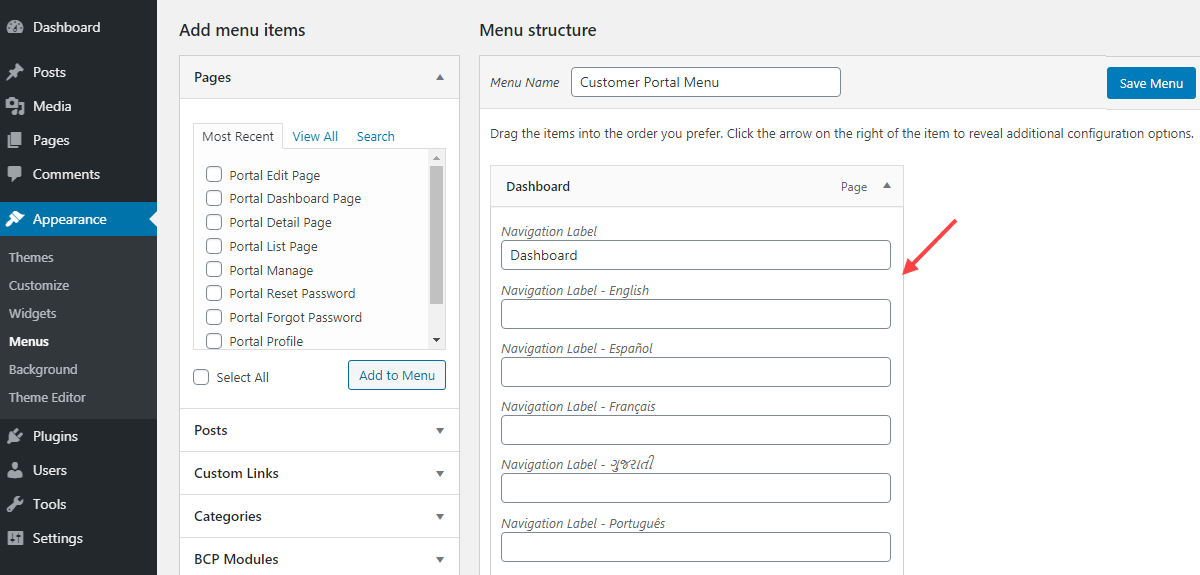
Task: Open the Search tab in Pages
Action: point(375,137)
